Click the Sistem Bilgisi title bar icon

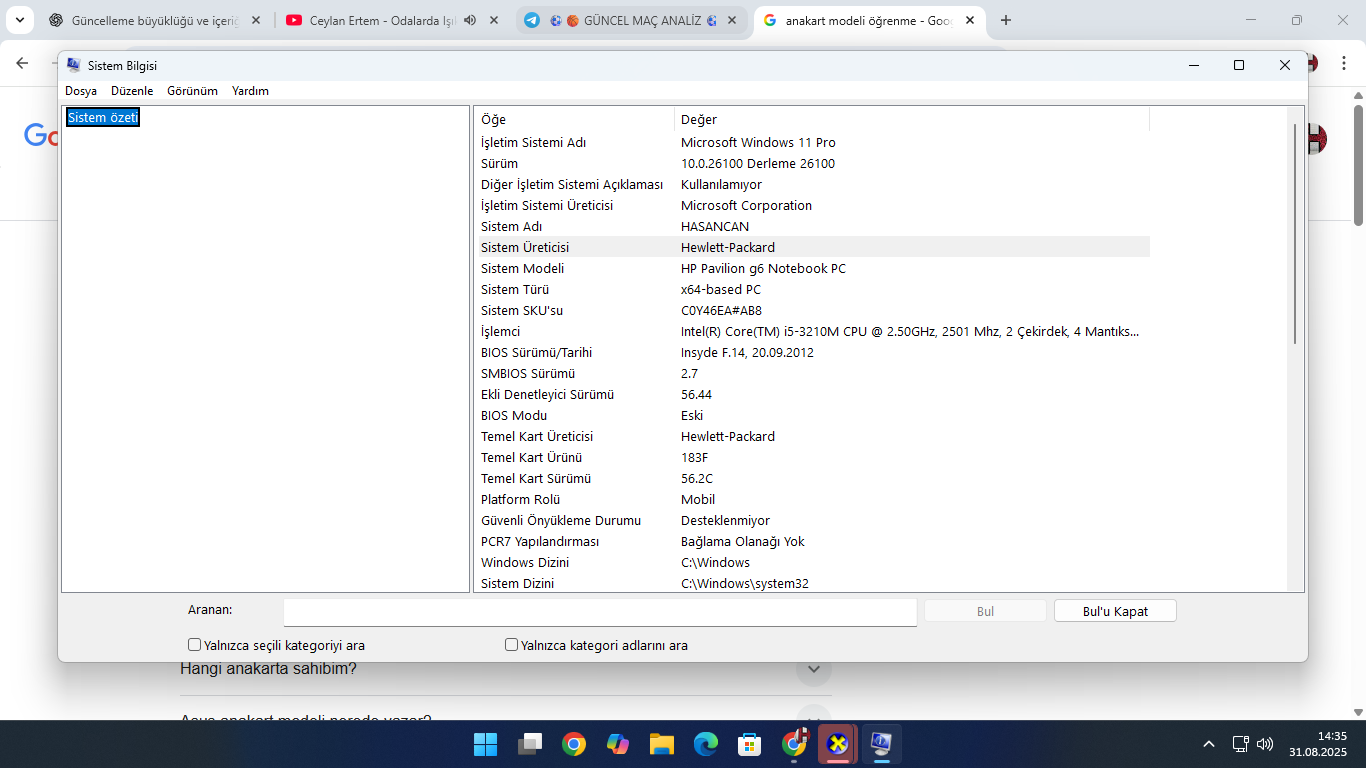(73, 65)
